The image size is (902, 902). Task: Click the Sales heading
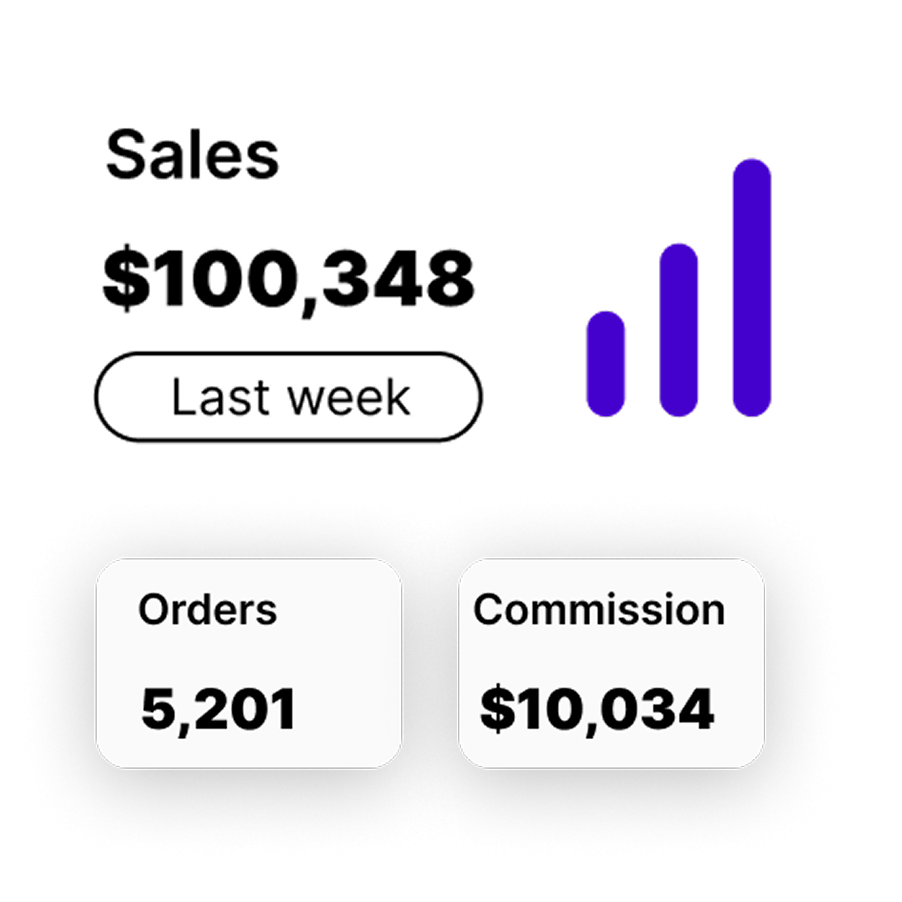click(192, 156)
